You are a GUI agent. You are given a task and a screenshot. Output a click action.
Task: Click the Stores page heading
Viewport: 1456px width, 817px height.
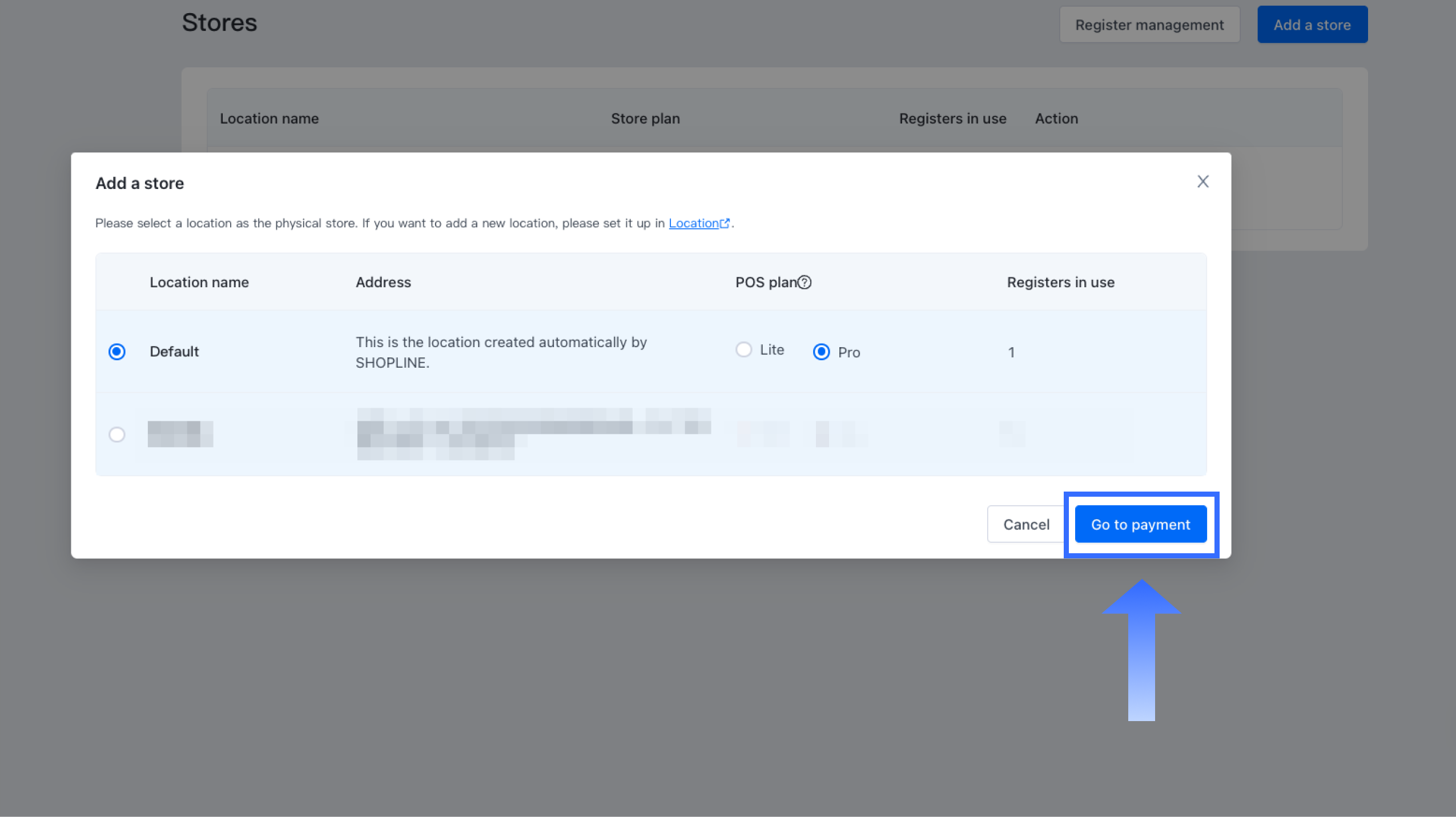219,23
